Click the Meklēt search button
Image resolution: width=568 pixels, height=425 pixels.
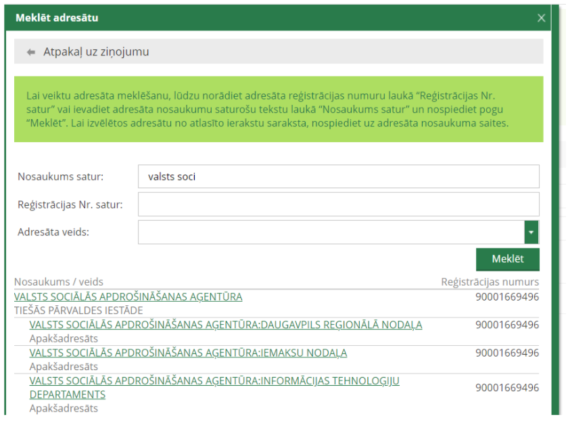click(508, 259)
